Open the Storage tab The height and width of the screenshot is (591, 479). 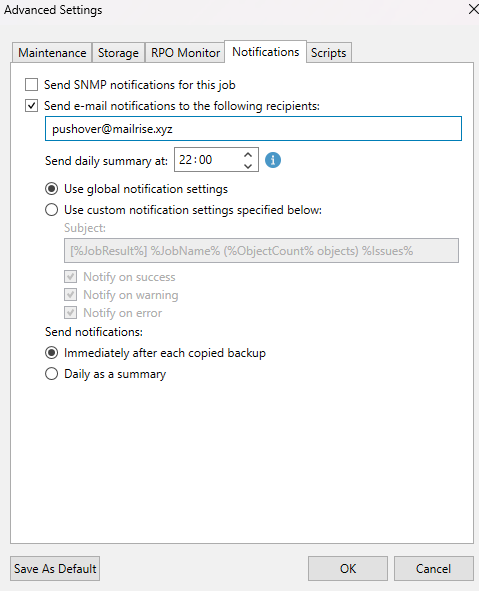coord(118,53)
